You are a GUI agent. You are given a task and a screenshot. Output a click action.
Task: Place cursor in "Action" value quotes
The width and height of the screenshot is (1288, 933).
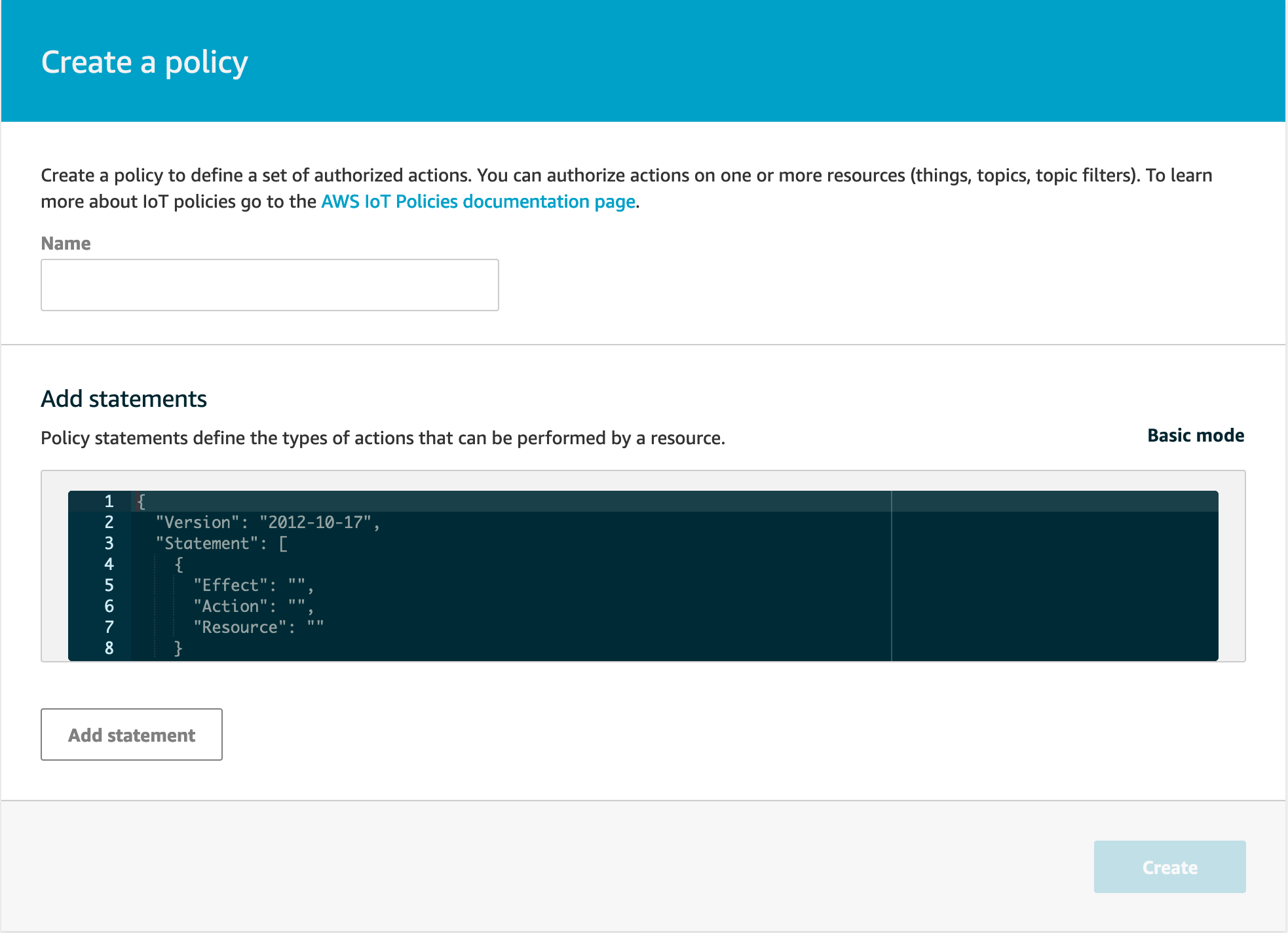(x=297, y=606)
